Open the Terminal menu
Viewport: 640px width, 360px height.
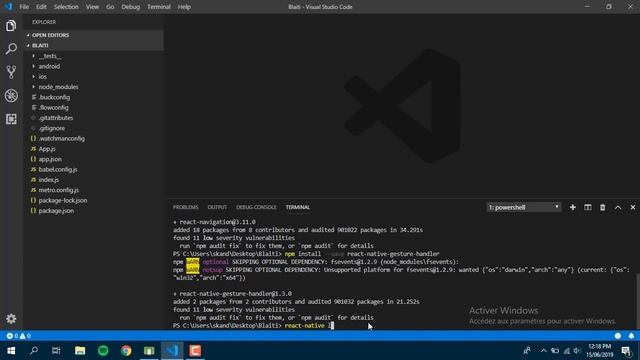point(159,7)
